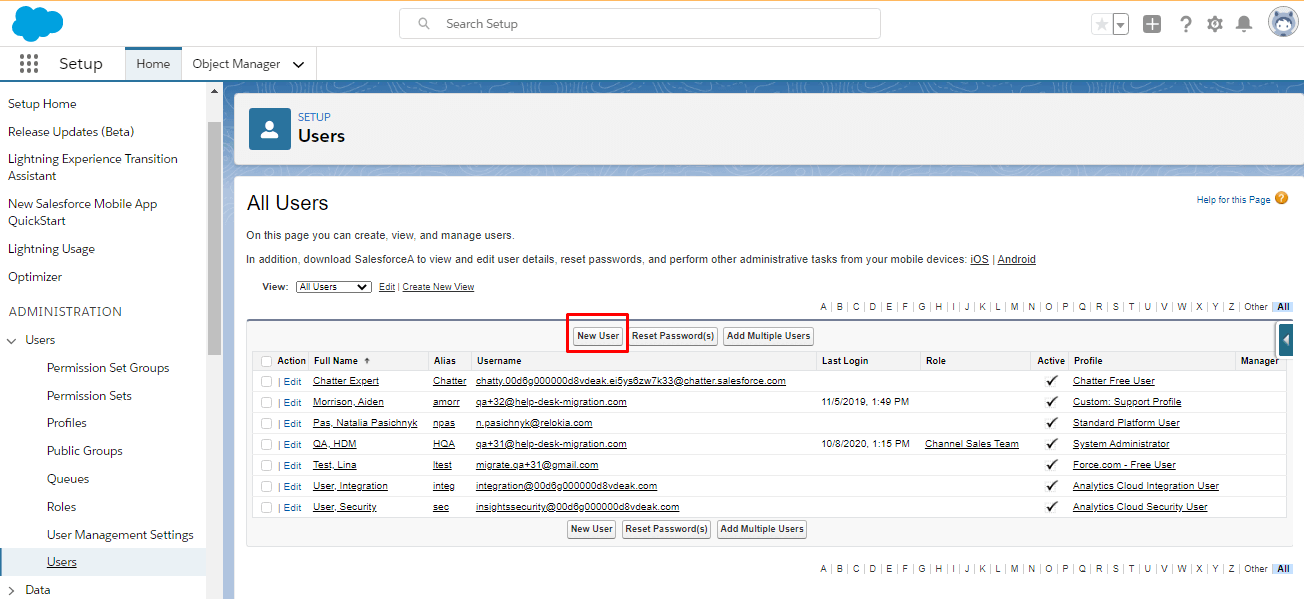The height and width of the screenshot is (599, 1304).
Task: Open the System Administrator profile link
Action: (1121, 444)
